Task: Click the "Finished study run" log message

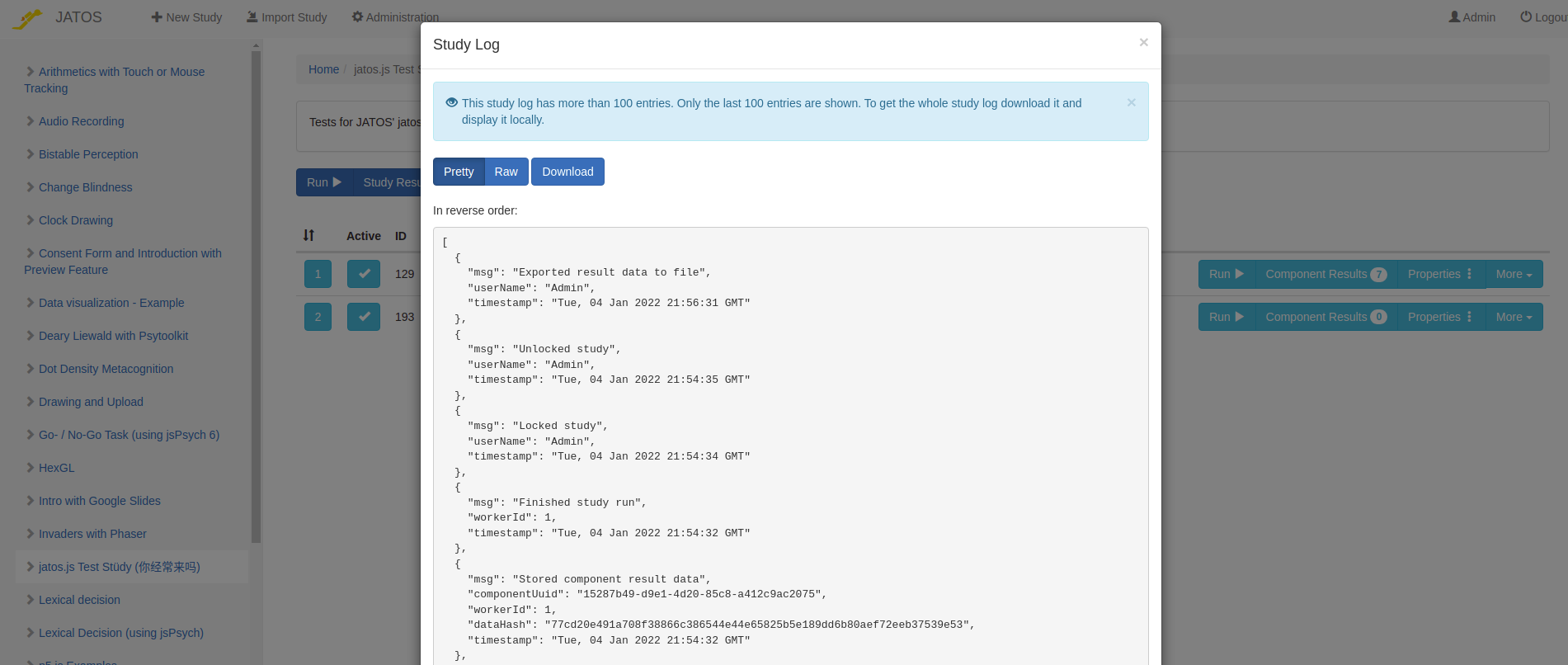Action: coord(557,502)
